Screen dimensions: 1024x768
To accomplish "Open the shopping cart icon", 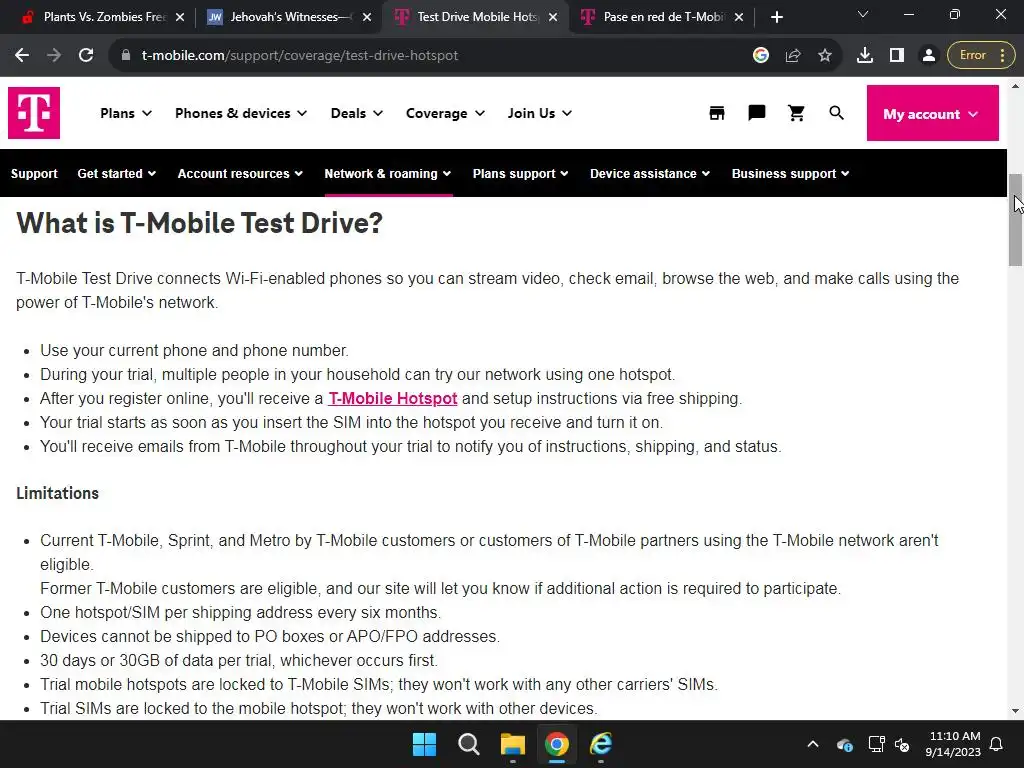I will pyautogui.click(x=796, y=113).
